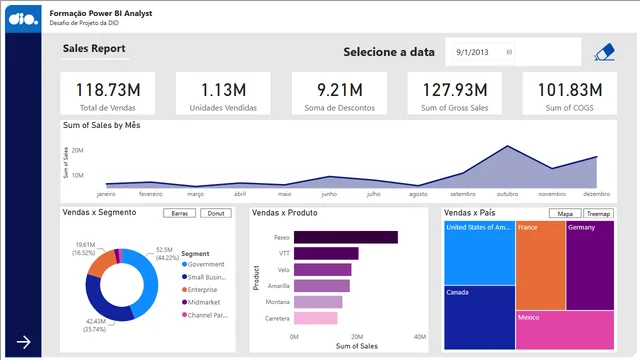Click the VTT product bar
The image size is (640, 360).
point(326,253)
